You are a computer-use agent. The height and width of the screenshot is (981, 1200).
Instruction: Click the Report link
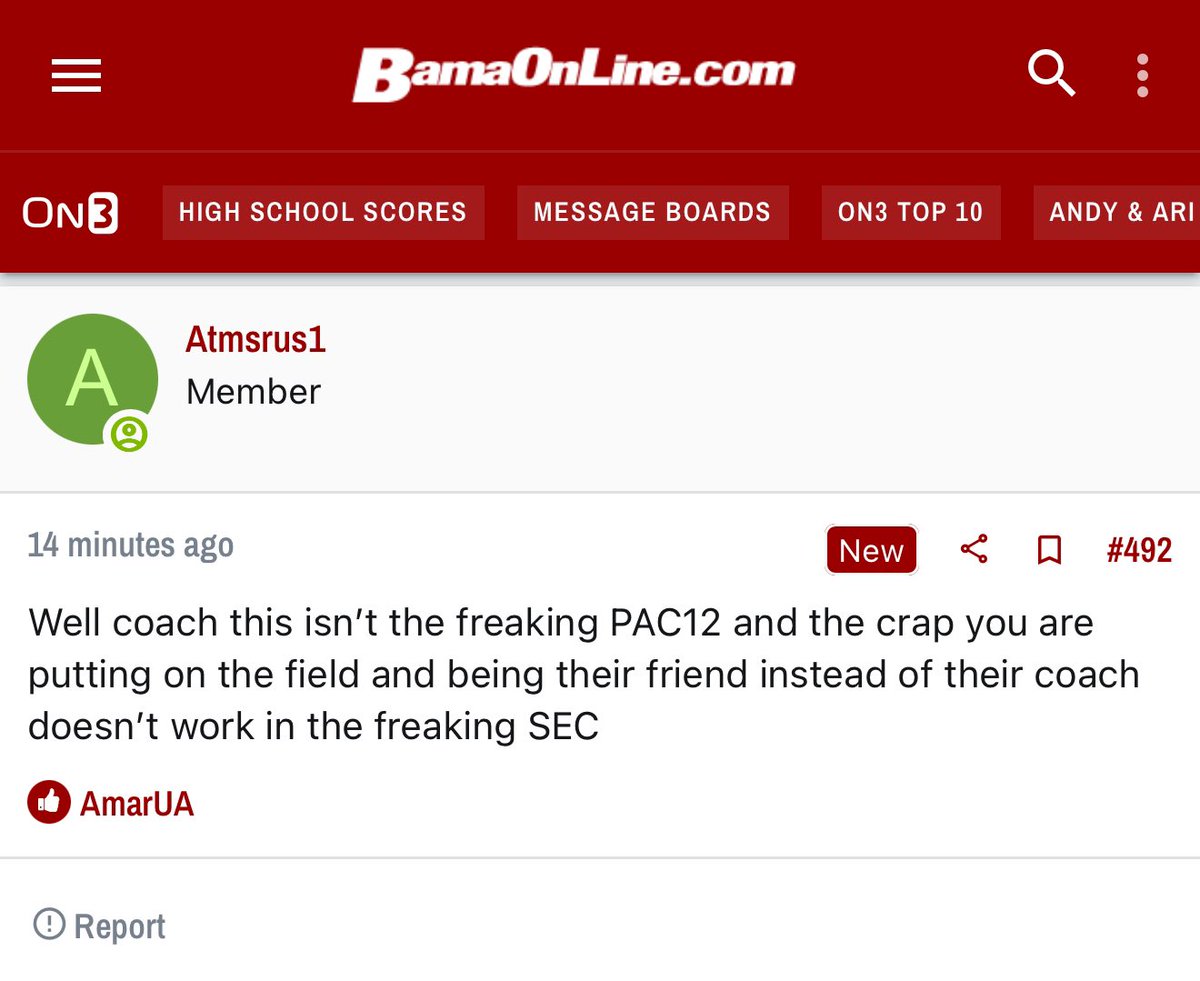[x=120, y=926]
